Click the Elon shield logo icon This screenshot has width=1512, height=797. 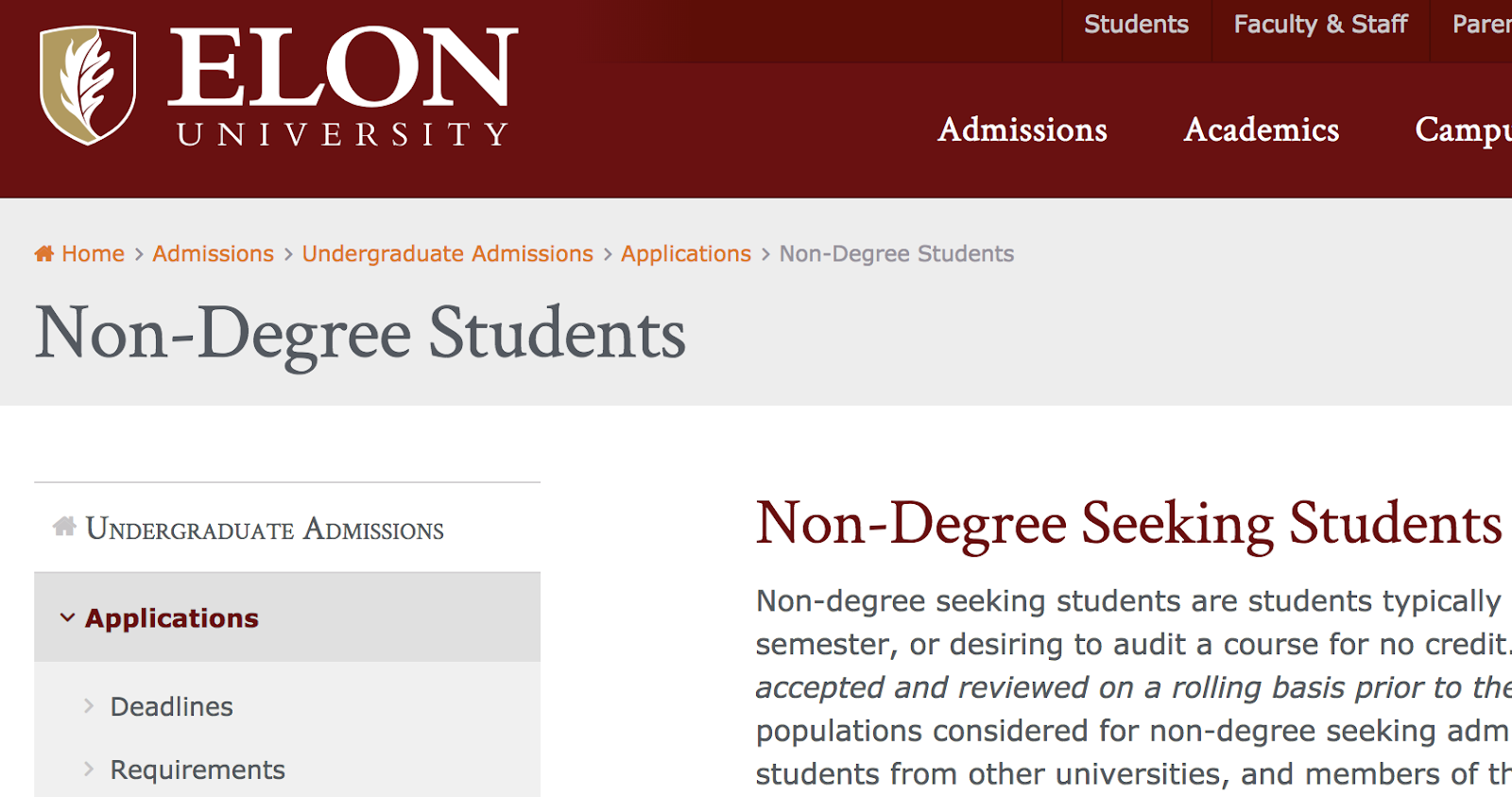pyautogui.click(x=88, y=85)
